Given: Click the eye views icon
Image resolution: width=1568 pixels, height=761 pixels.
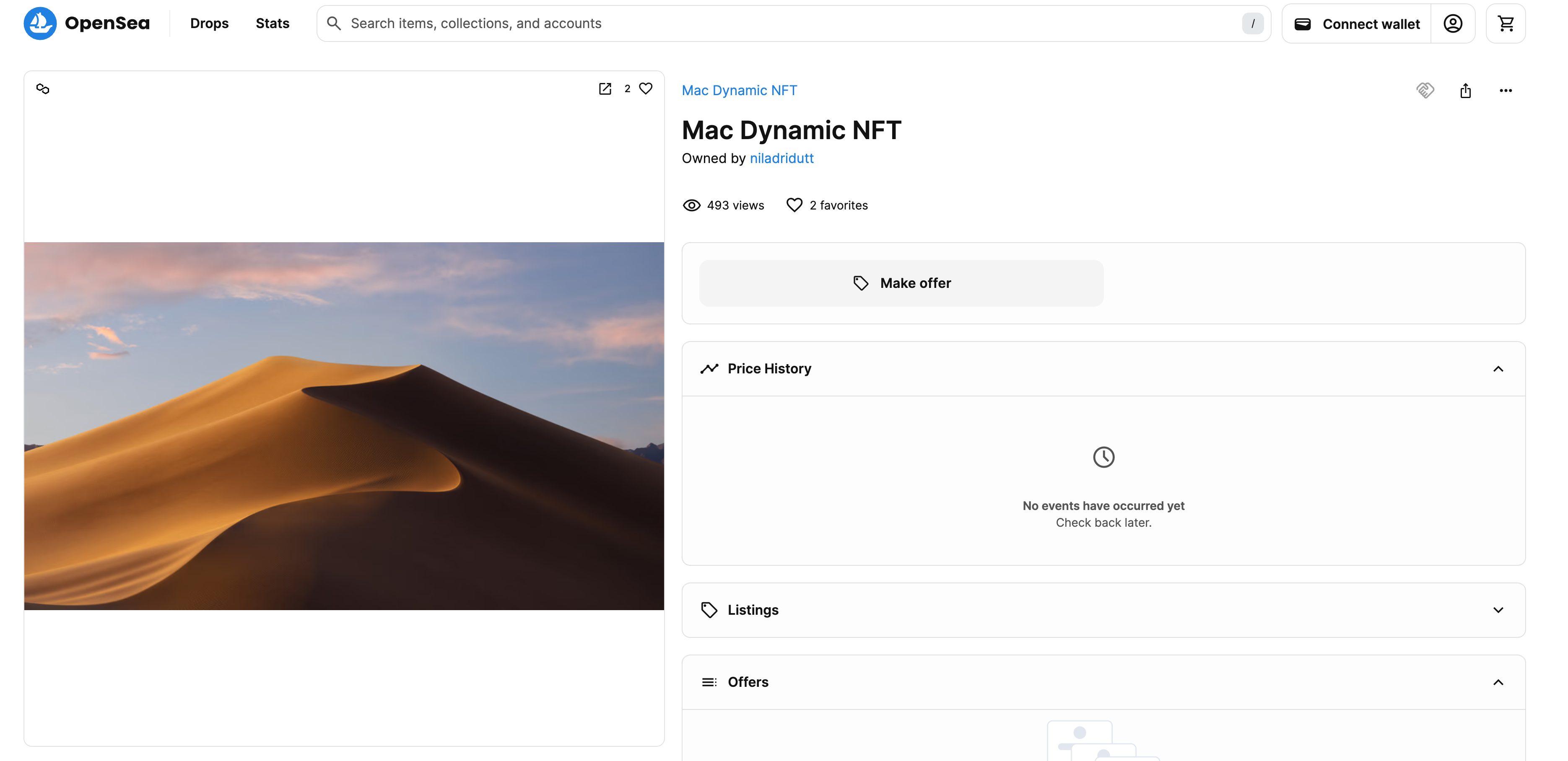Looking at the screenshot, I should pos(691,206).
